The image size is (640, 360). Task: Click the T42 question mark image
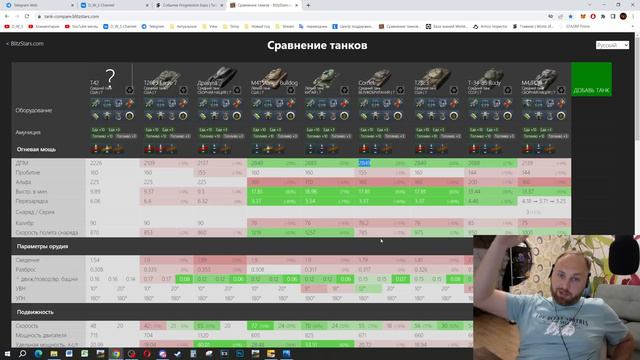point(110,77)
